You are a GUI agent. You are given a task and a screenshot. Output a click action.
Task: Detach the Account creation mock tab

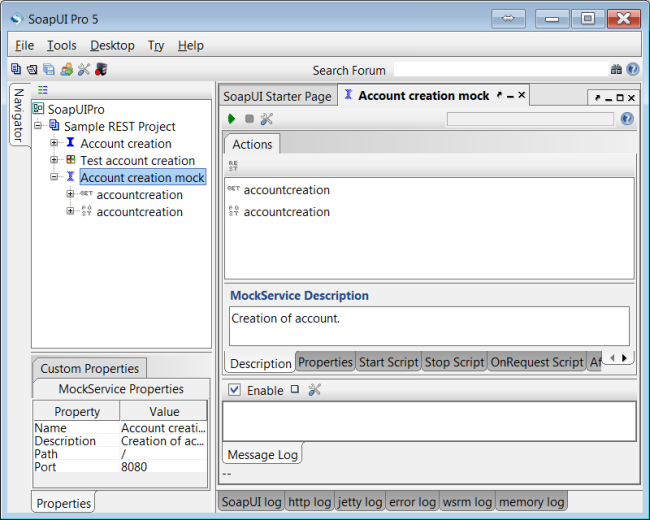coord(500,95)
